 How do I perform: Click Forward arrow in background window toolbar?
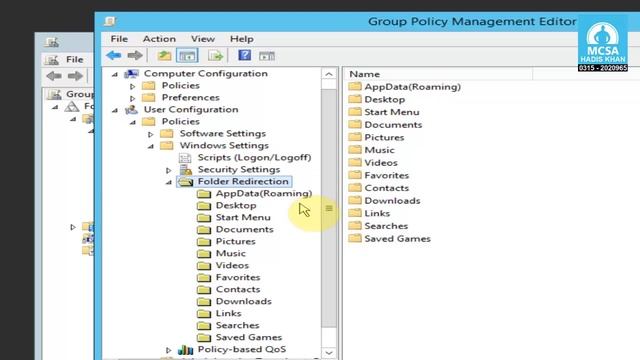[75, 76]
